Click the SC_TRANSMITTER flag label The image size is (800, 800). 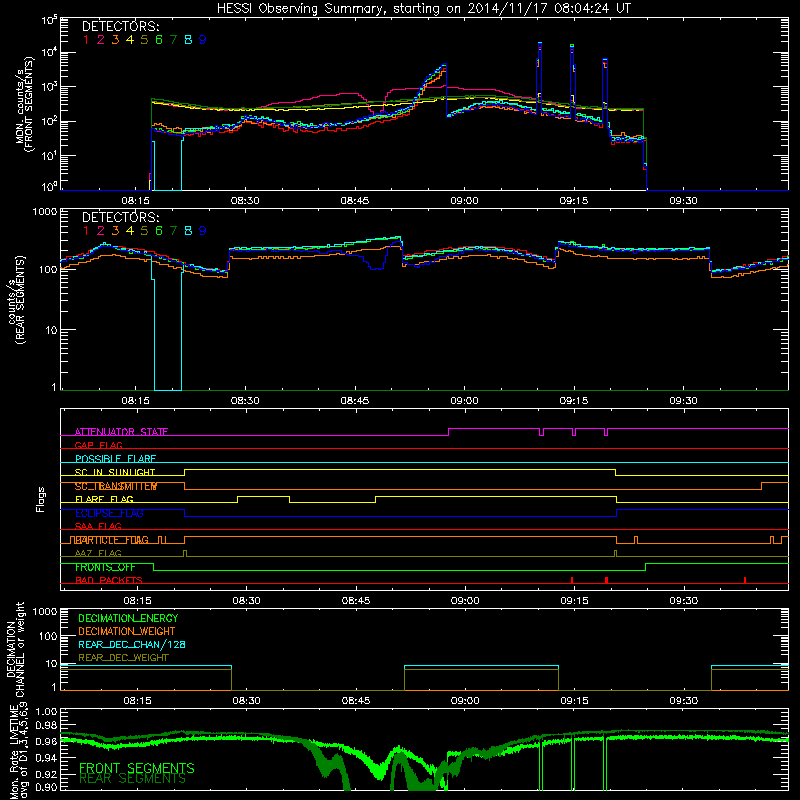[x=116, y=486]
